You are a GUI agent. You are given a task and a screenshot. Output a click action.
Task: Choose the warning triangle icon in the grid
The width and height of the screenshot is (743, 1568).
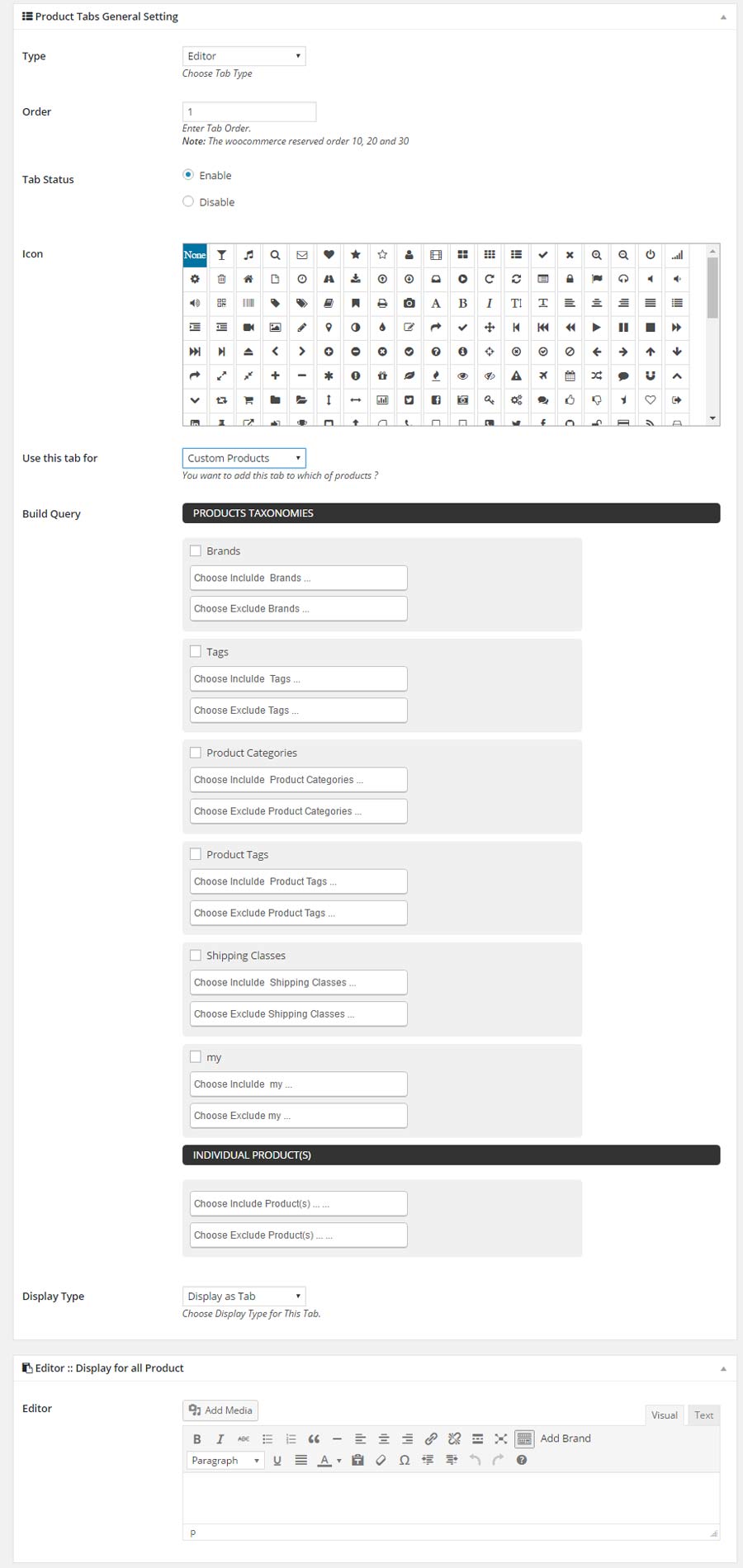pos(516,375)
